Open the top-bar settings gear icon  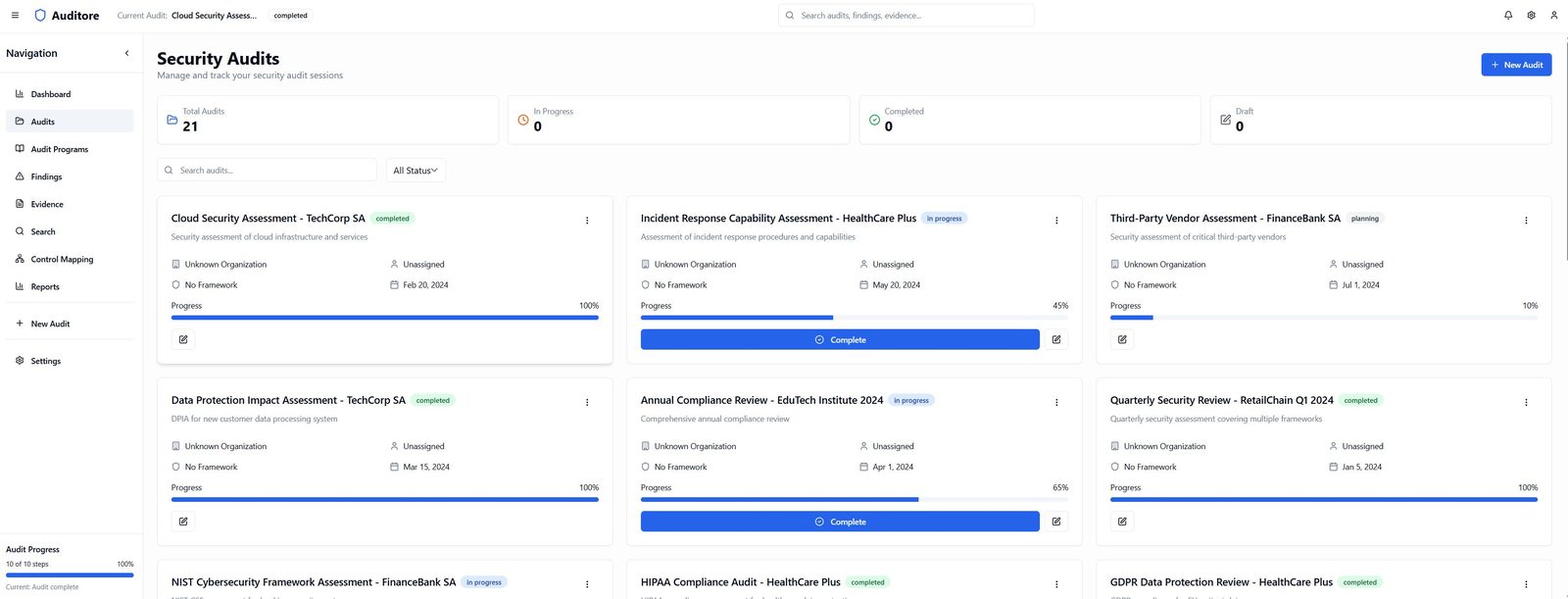(1531, 16)
